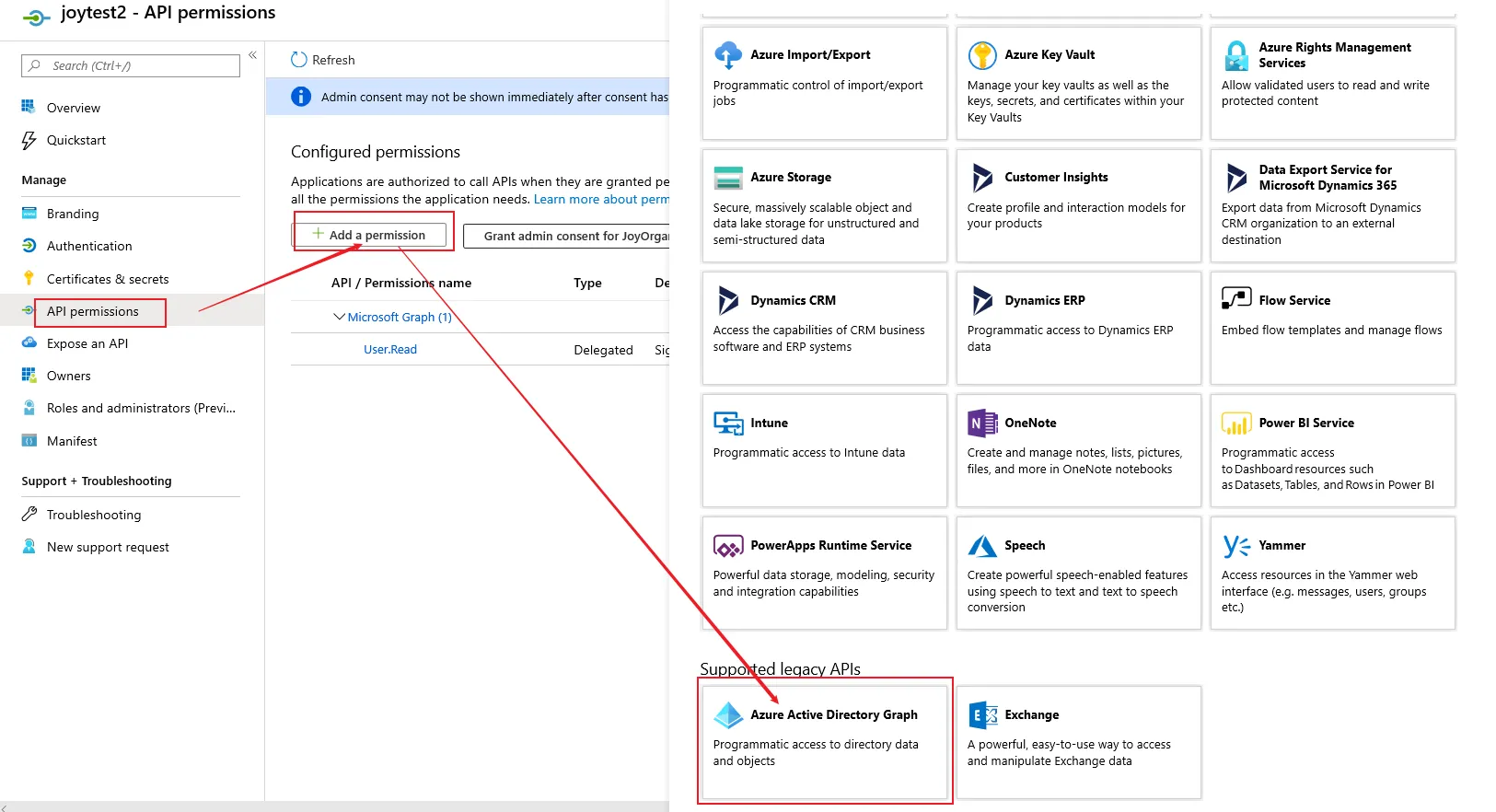1496x812 pixels.
Task: Click the Manifest icon in sidebar
Action: click(x=29, y=441)
